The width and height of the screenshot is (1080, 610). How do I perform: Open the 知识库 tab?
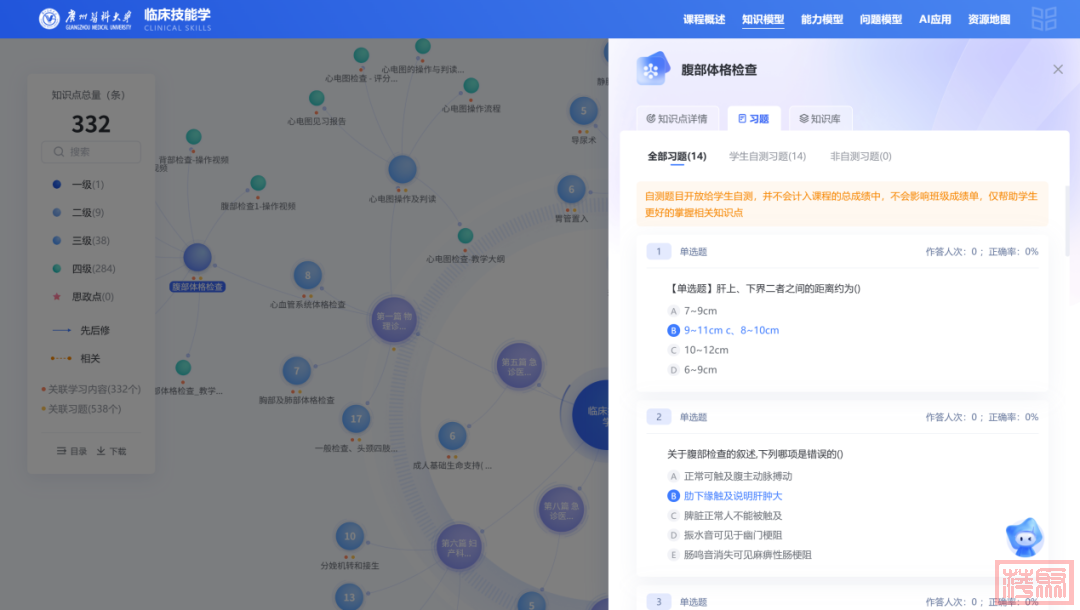(819, 119)
